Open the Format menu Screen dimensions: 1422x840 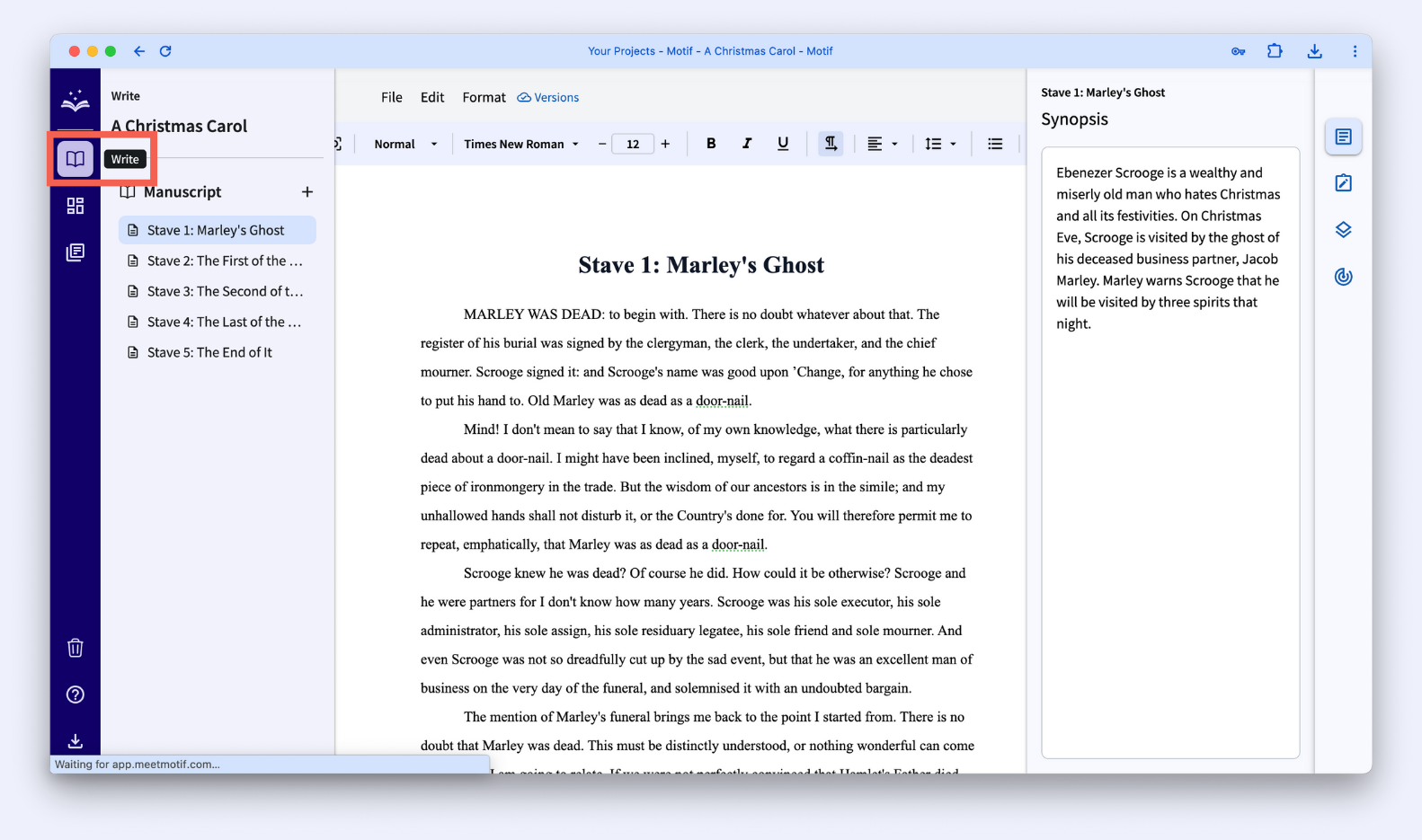point(484,97)
